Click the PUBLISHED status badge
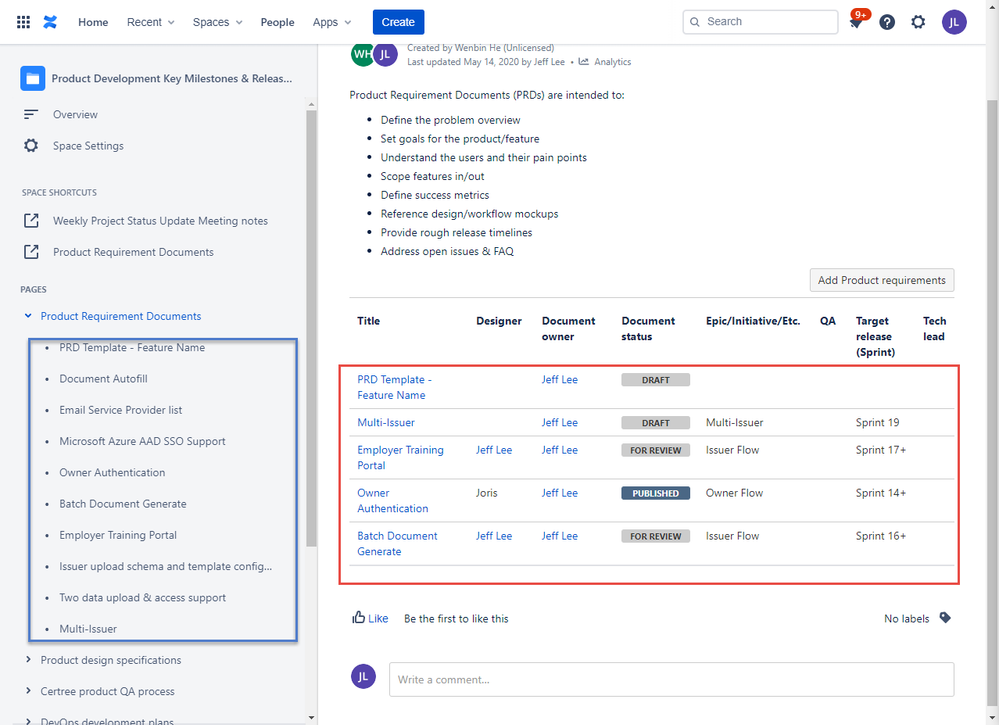This screenshot has height=725, width=999. pyautogui.click(x=656, y=493)
